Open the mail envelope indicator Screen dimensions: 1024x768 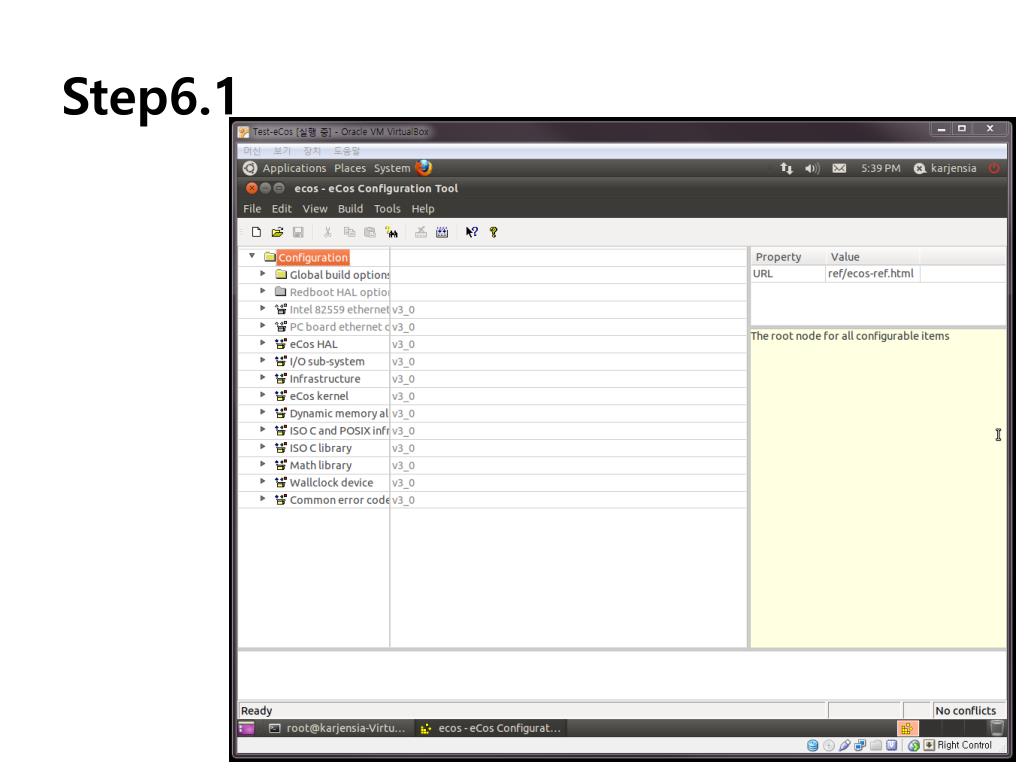[x=839, y=168]
